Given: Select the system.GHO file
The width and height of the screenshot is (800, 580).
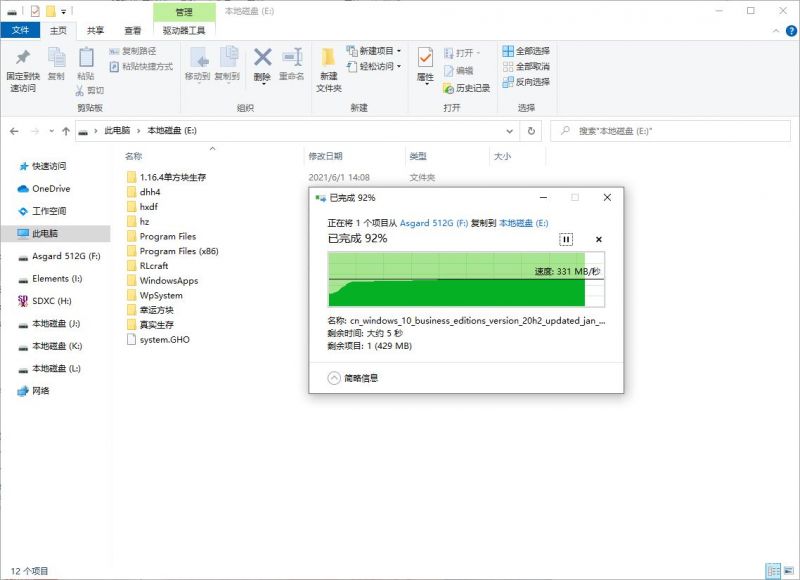Looking at the screenshot, I should pyautogui.click(x=158, y=339).
